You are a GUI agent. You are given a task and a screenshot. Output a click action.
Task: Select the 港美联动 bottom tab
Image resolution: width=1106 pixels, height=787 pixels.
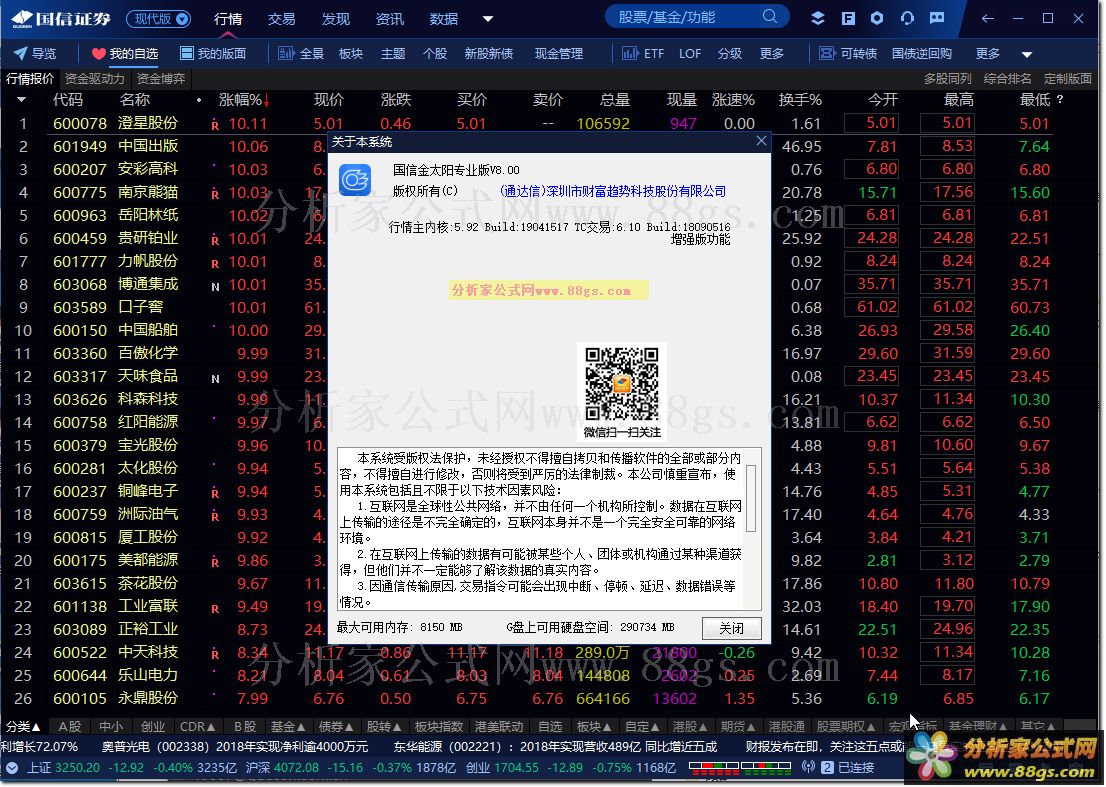pyautogui.click(x=499, y=726)
